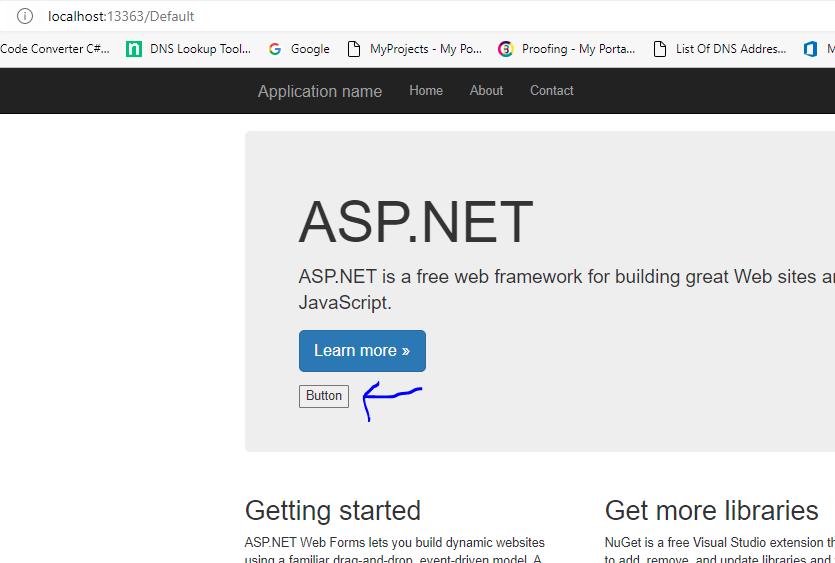The image size is (835, 563).
Task: Open the Code Converter C# bookmark
Action: 55,49
